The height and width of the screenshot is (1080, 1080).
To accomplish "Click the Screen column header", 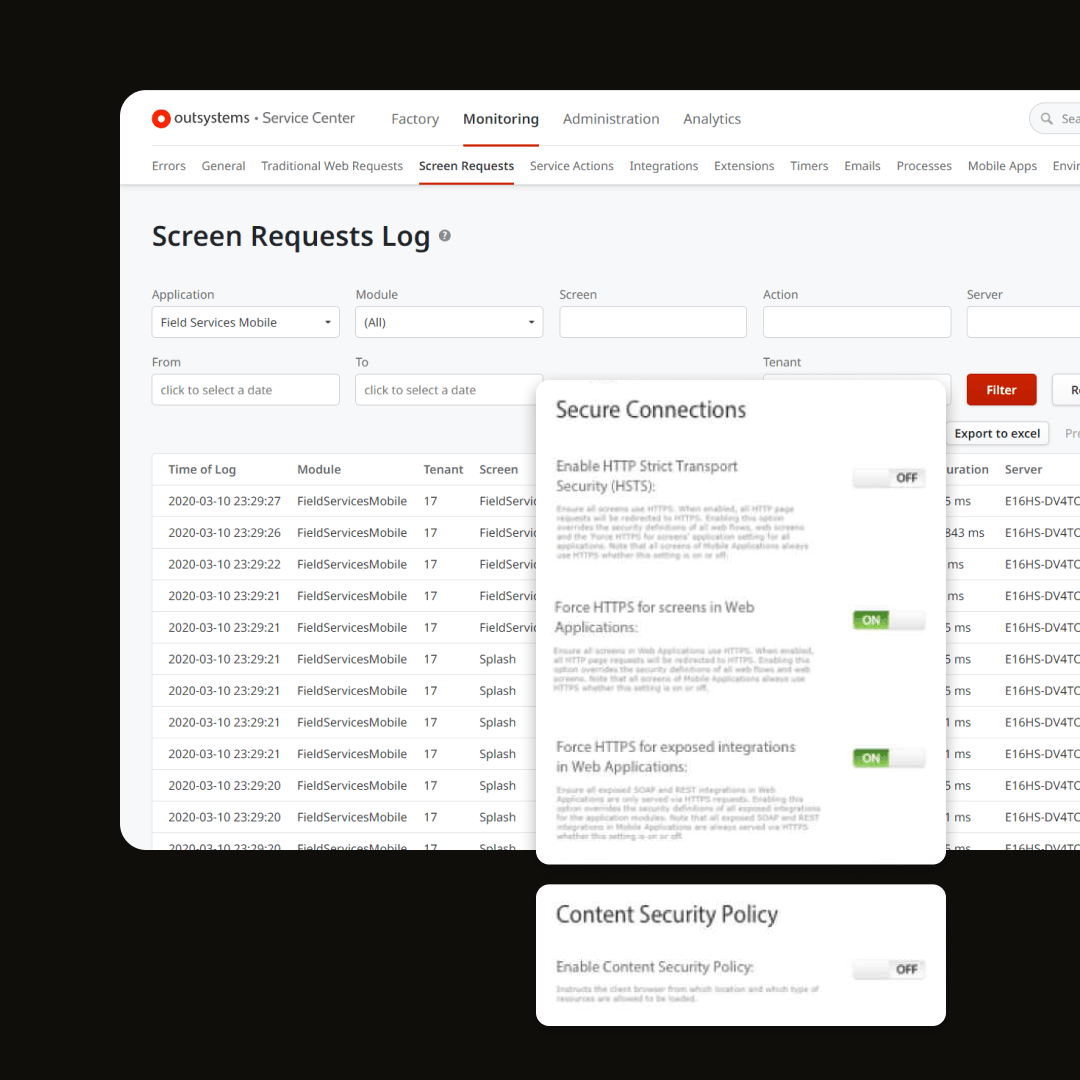I will (x=499, y=469).
